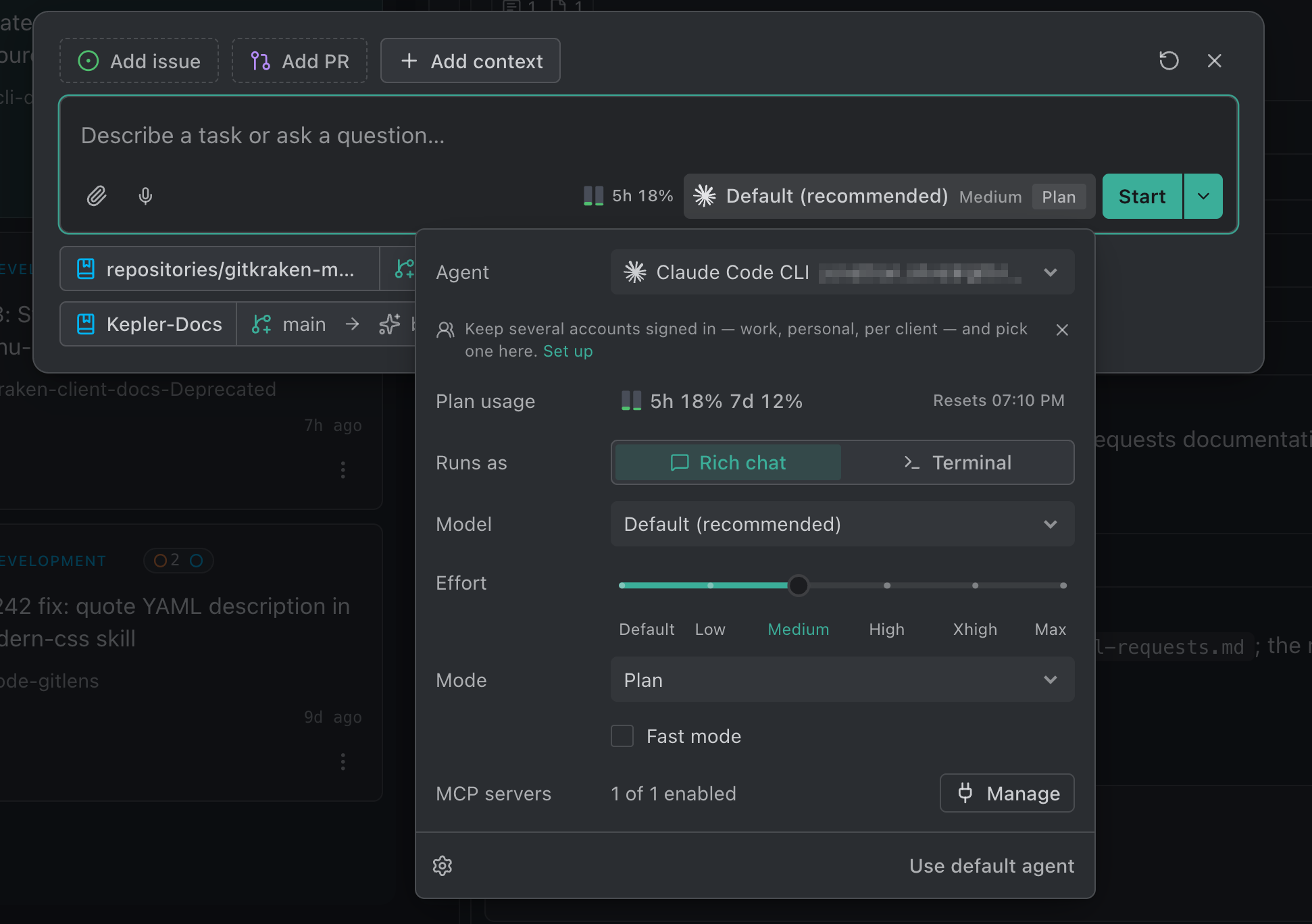
Task: Open three-dot menu on 9d ago card
Action: [343, 762]
